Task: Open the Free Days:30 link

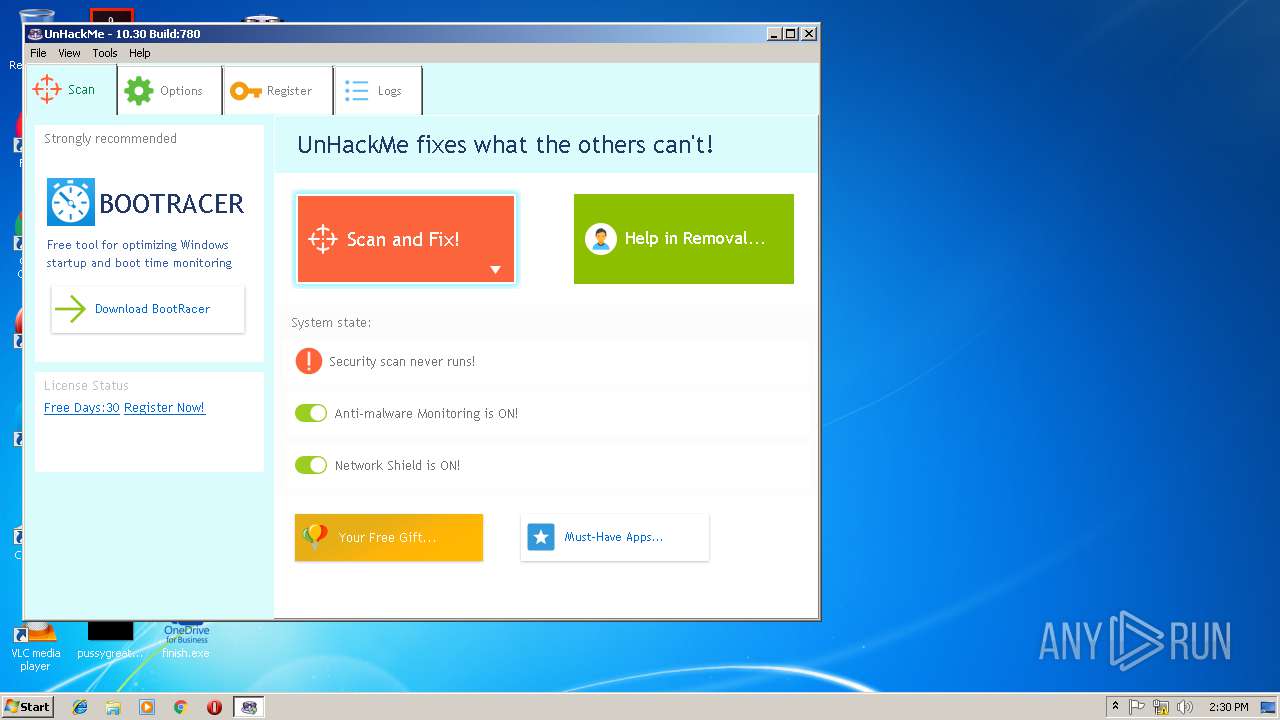Action: (82, 408)
